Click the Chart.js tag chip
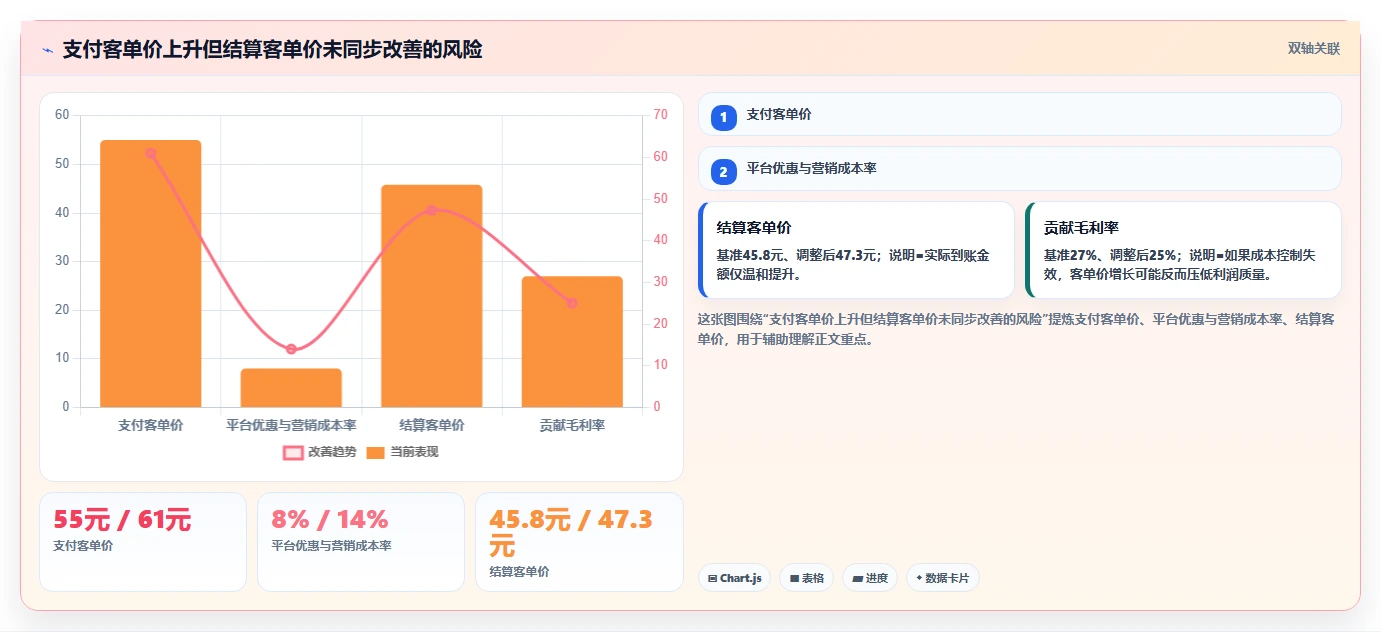The height and width of the screenshot is (632, 1381). [734, 578]
